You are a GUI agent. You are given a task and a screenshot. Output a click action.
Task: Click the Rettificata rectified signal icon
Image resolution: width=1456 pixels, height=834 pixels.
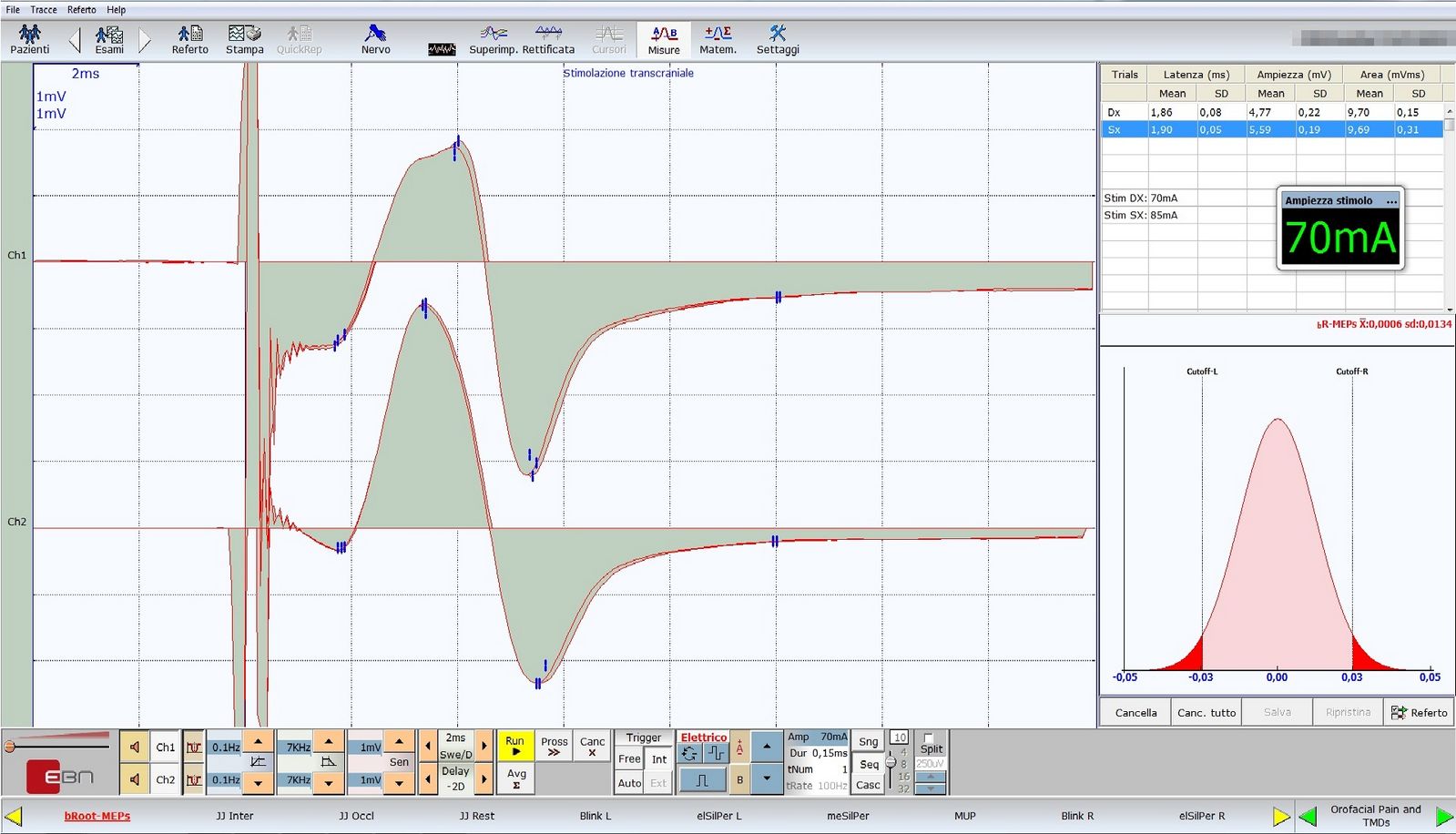[548, 39]
